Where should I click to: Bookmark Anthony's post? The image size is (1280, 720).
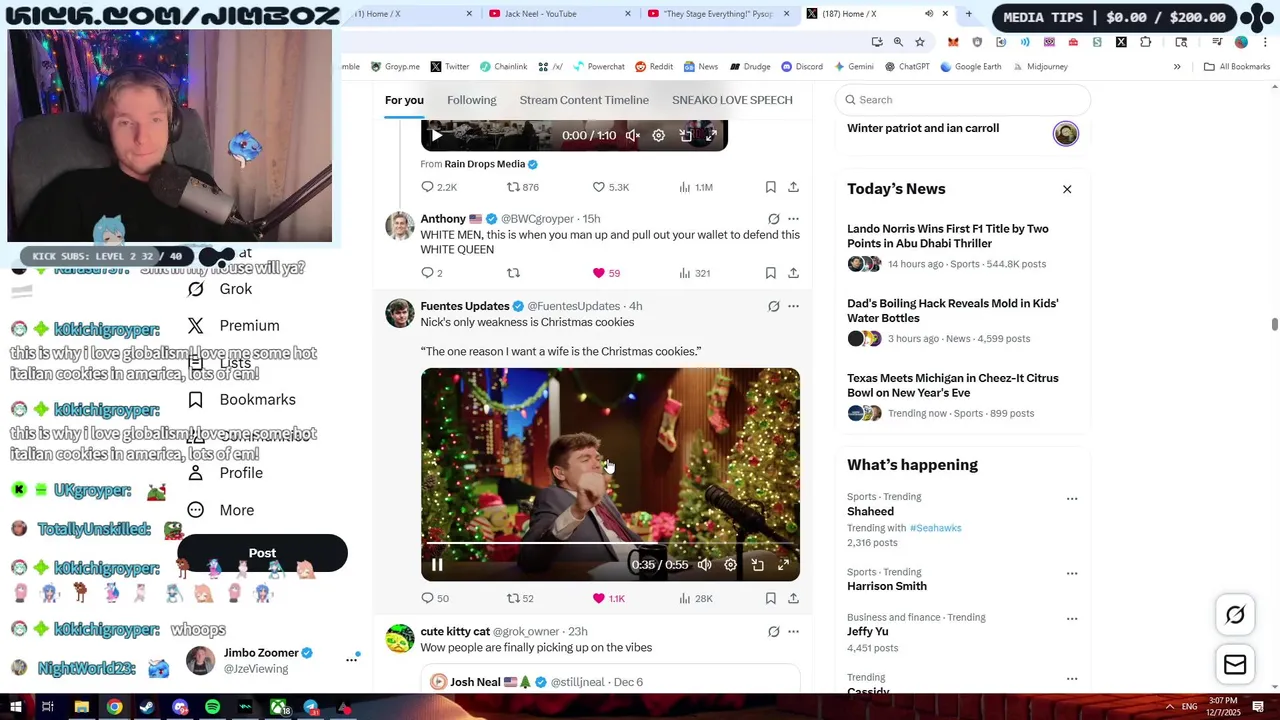pos(770,273)
